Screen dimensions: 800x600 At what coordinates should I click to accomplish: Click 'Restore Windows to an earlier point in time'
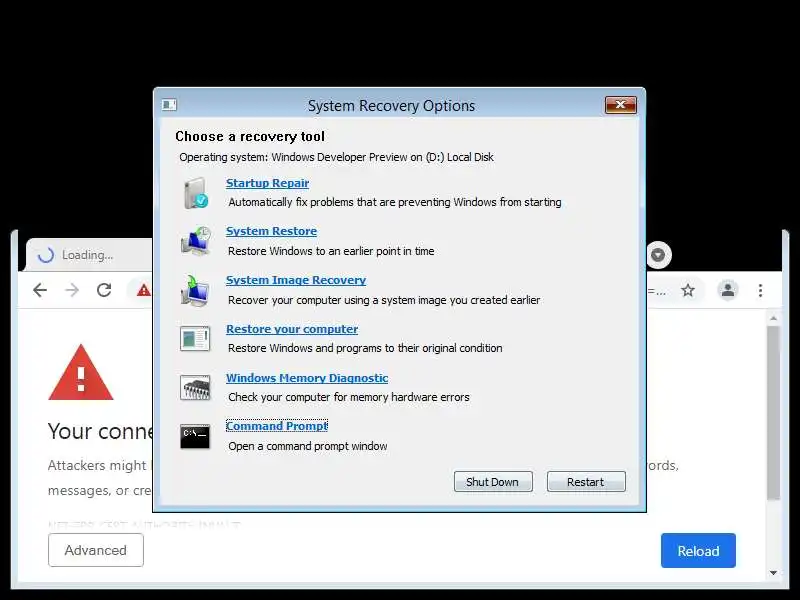click(331, 251)
